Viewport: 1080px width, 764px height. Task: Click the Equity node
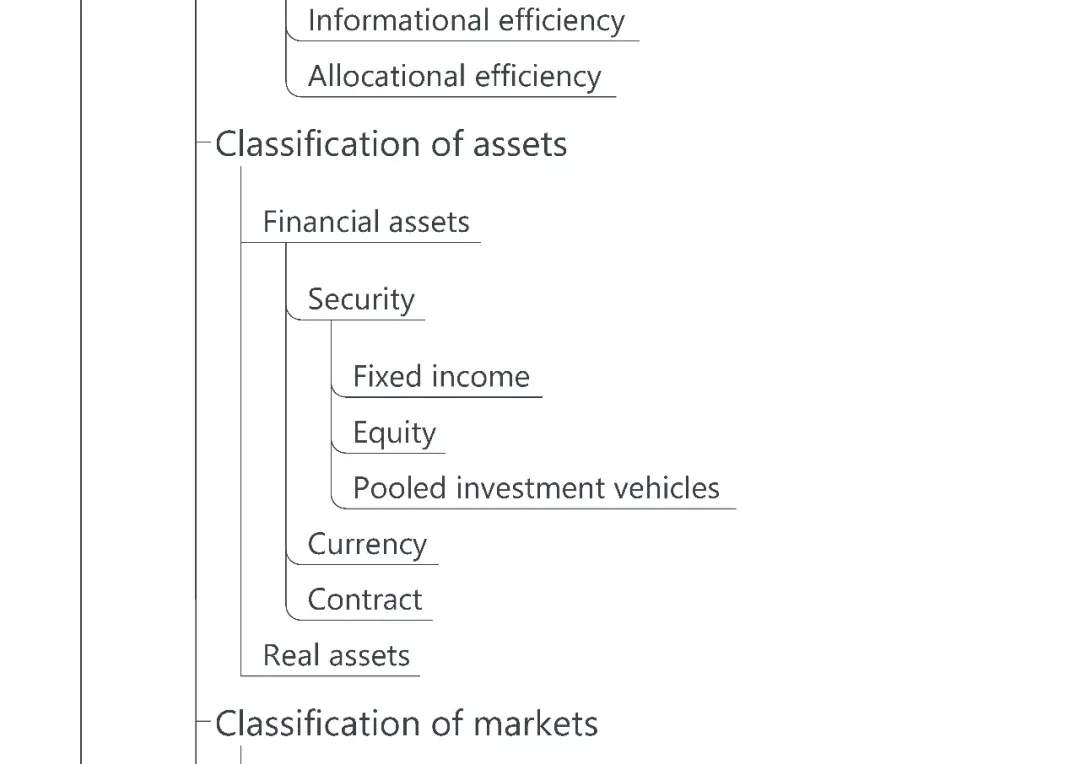394,433
